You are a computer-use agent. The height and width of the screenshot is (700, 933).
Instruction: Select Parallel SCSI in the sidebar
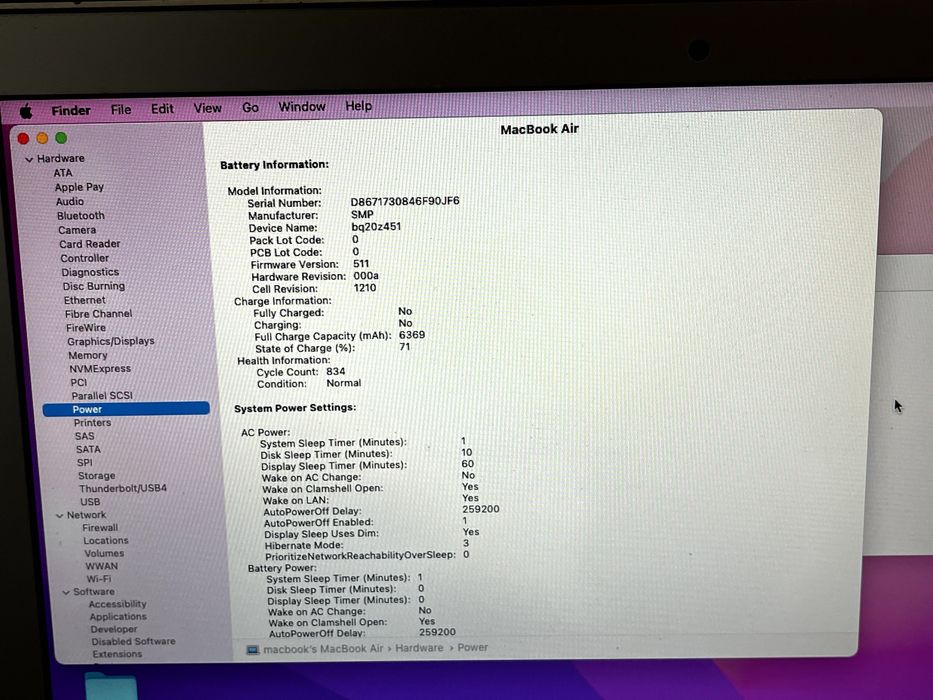pos(102,396)
